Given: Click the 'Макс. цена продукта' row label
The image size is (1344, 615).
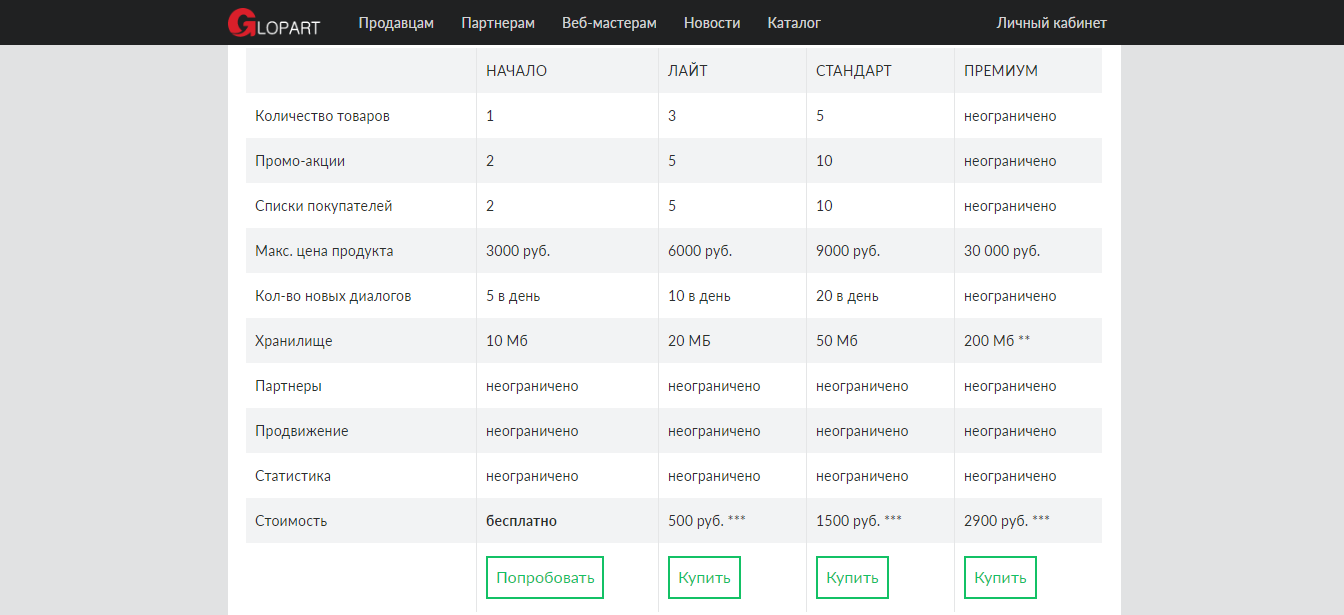Looking at the screenshot, I should point(324,251).
